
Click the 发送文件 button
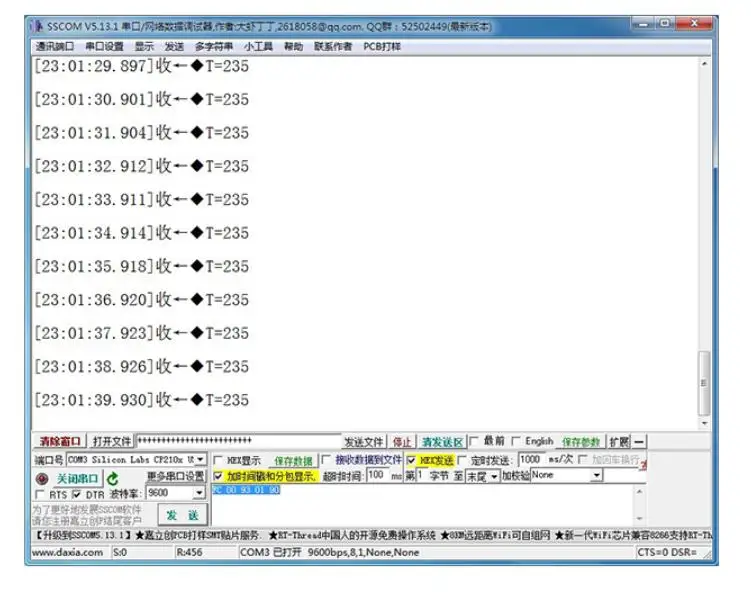coord(364,442)
